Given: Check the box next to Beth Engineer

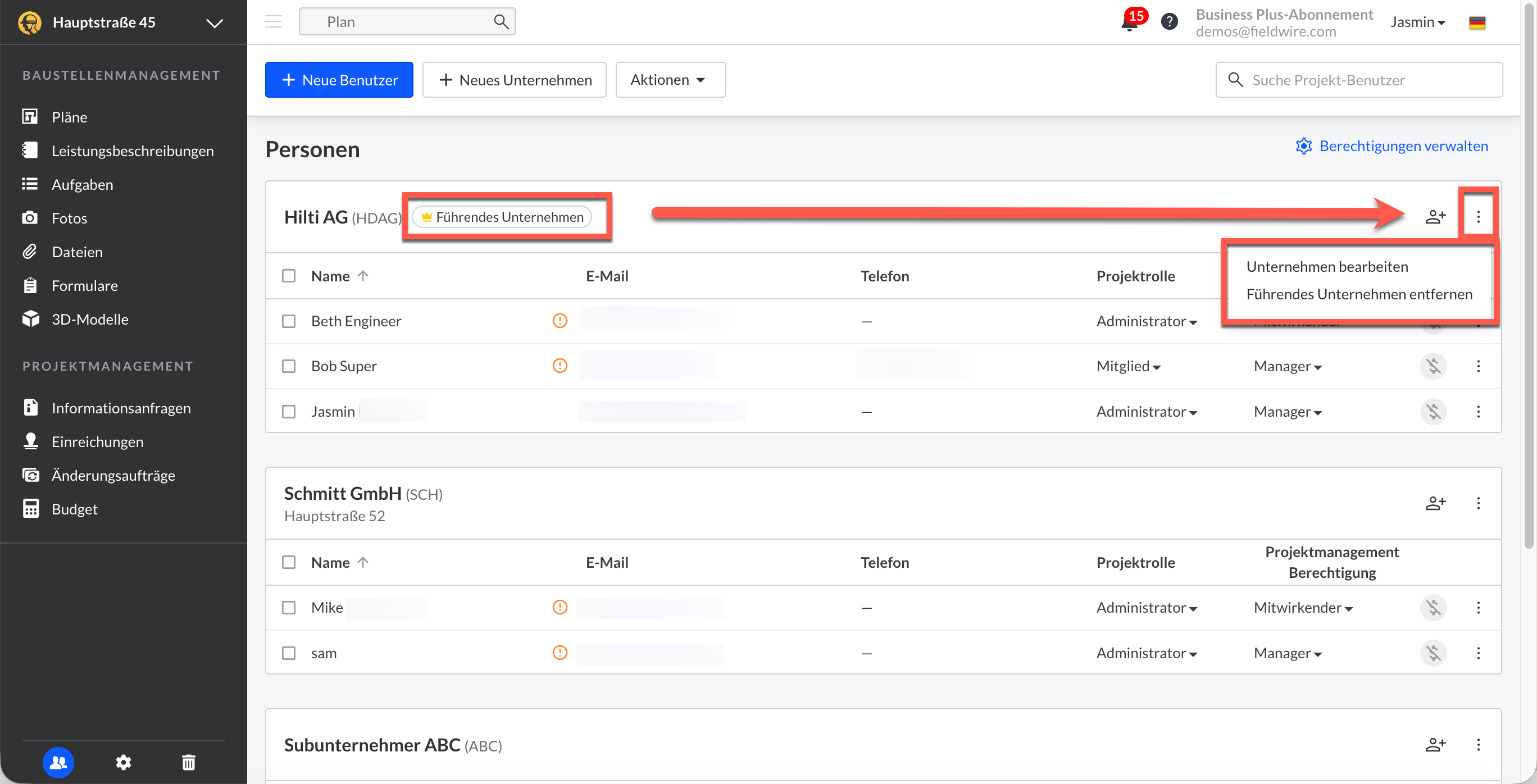Looking at the screenshot, I should pos(289,321).
